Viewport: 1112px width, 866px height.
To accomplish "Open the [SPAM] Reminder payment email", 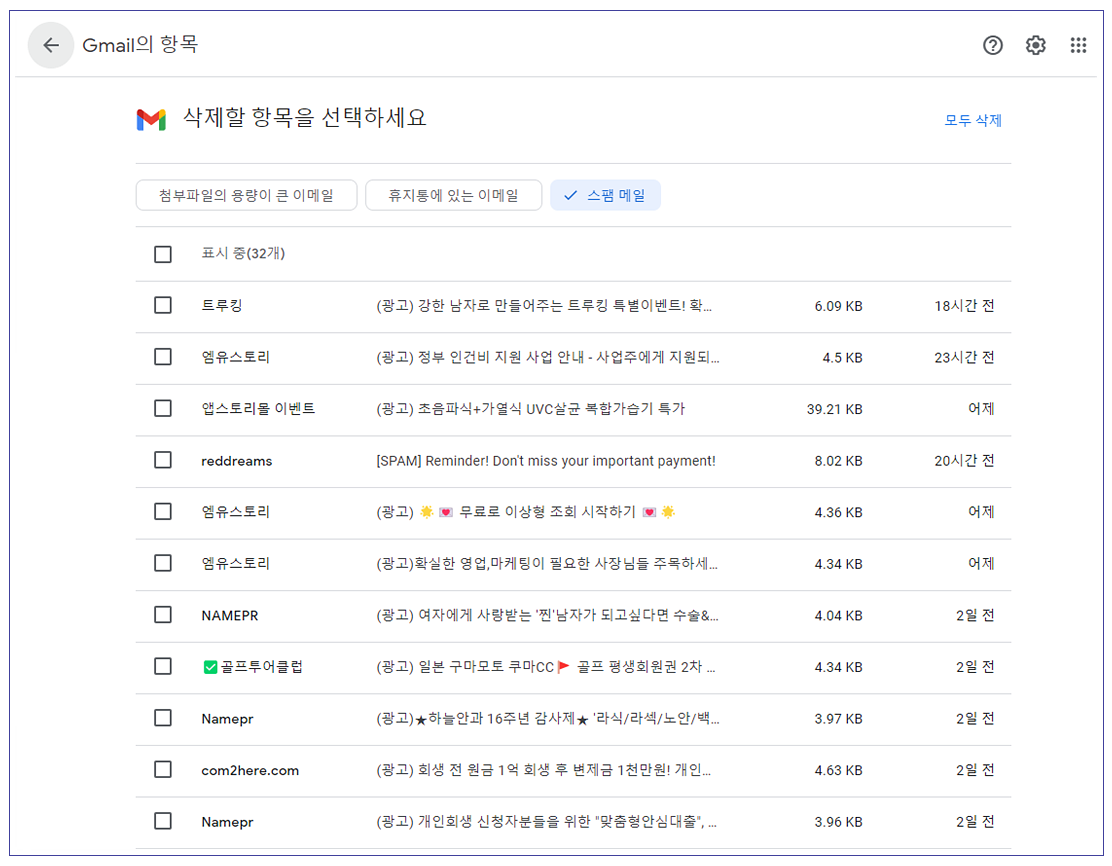I will point(545,461).
